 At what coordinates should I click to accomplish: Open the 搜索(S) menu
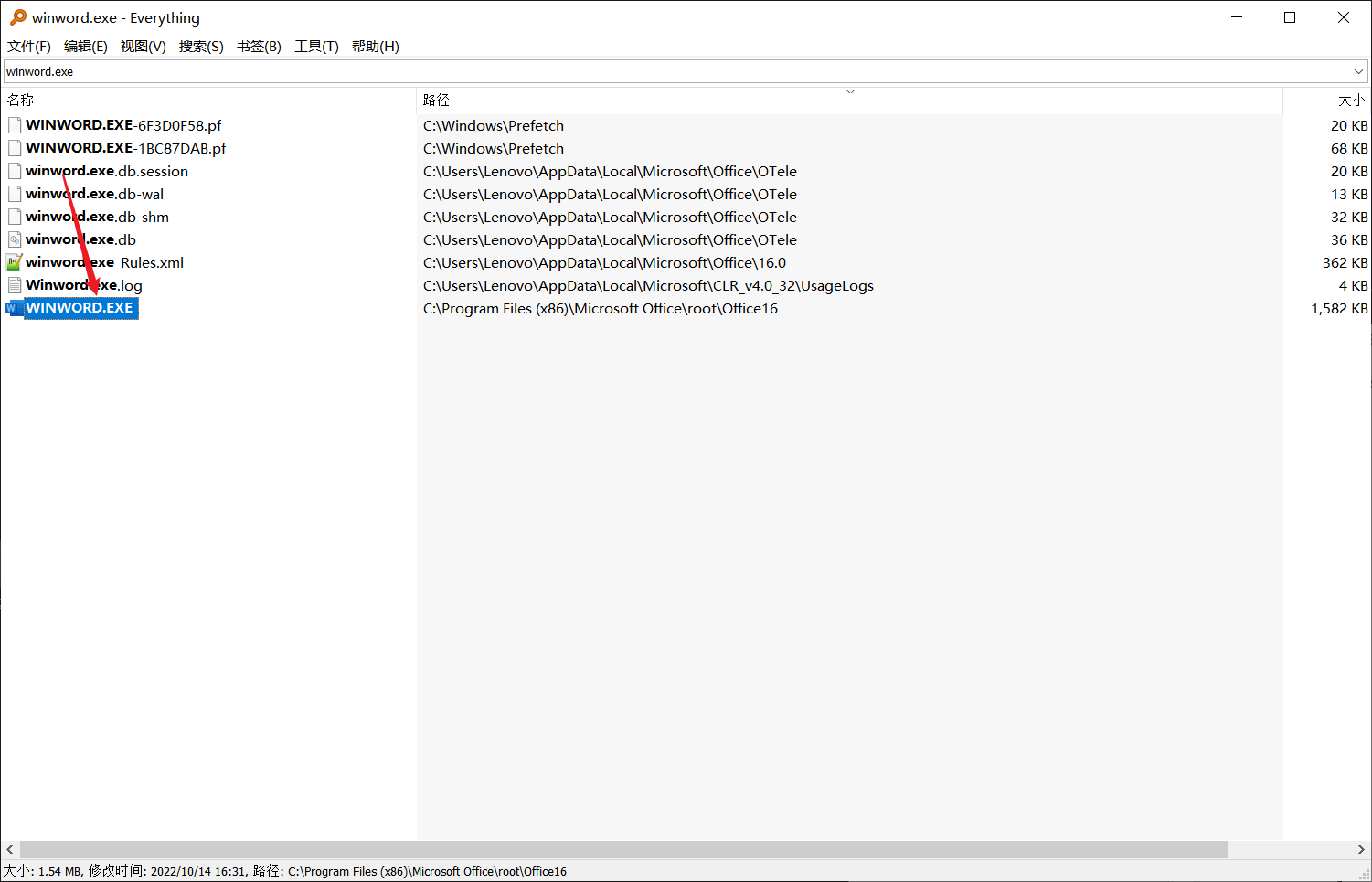(x=201, y=47)
